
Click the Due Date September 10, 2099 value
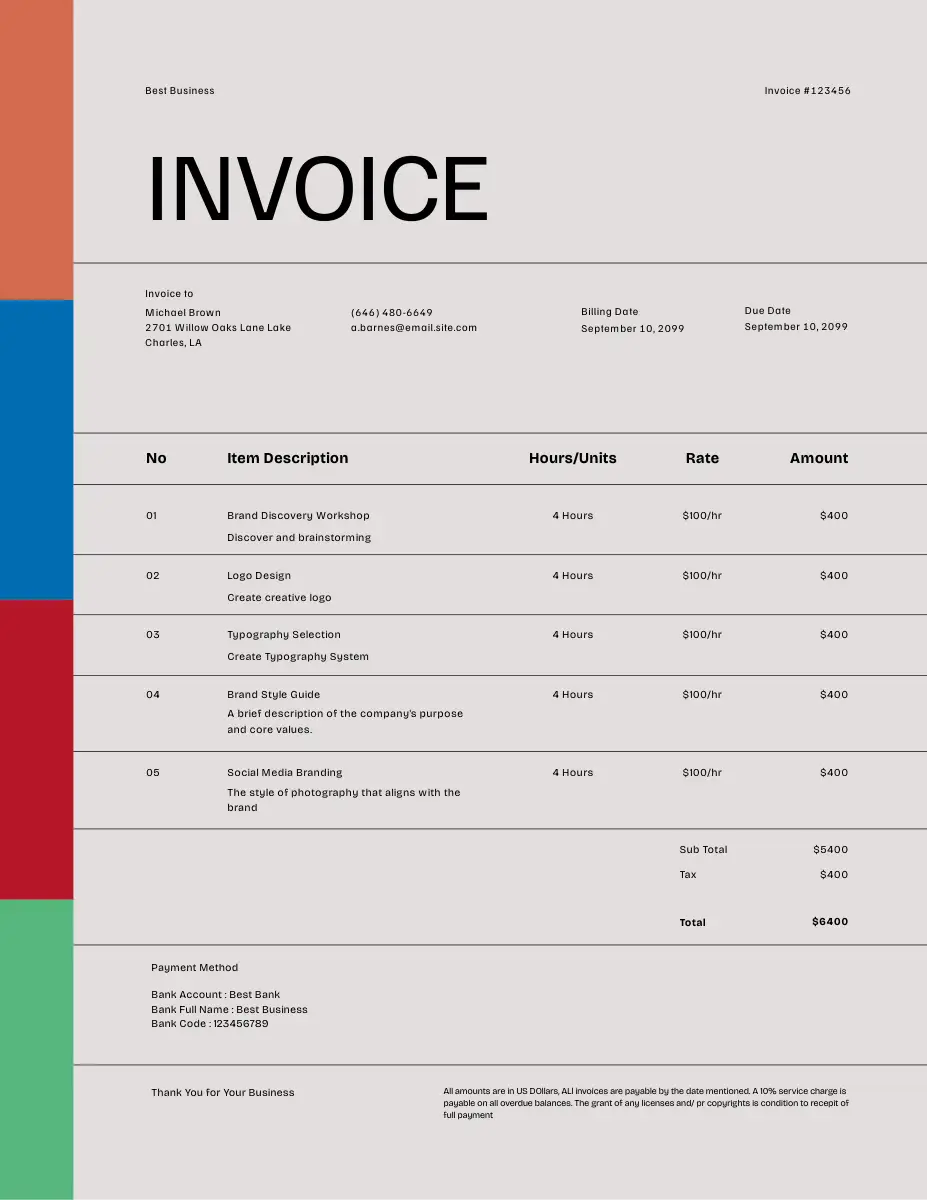795,327
